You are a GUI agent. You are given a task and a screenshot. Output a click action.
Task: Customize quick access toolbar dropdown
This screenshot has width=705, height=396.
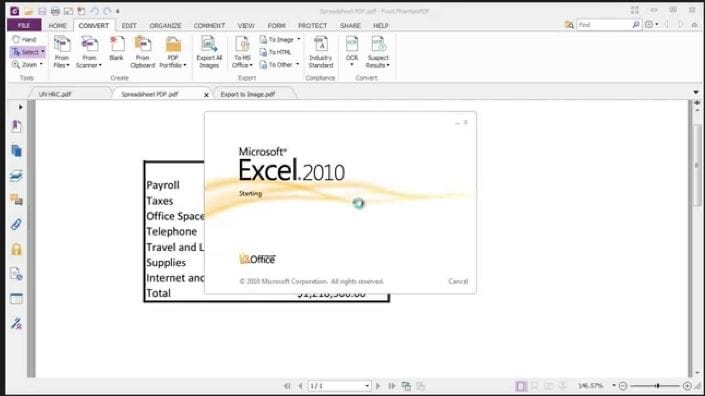pyautogui.click(x=118, y=11)
